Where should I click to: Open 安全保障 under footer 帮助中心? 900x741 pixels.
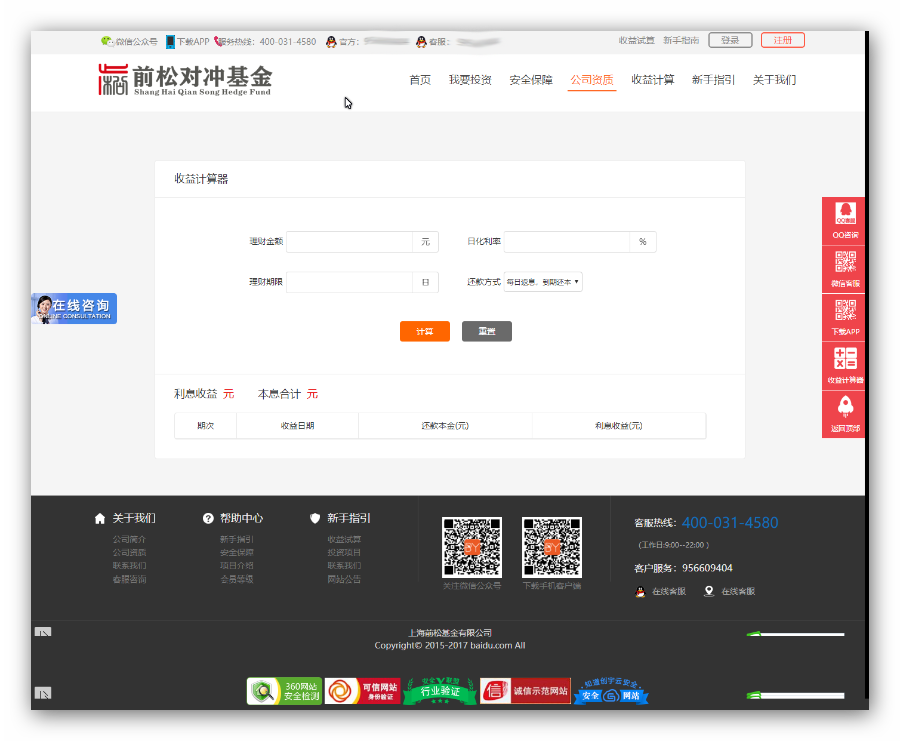point(236,553)
